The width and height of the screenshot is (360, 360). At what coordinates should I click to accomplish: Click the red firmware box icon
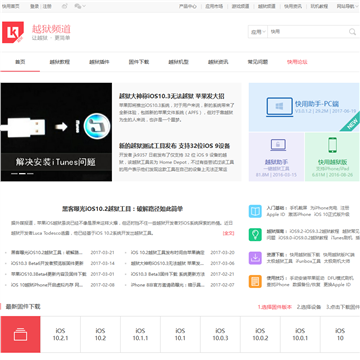[x=20, y=334]
